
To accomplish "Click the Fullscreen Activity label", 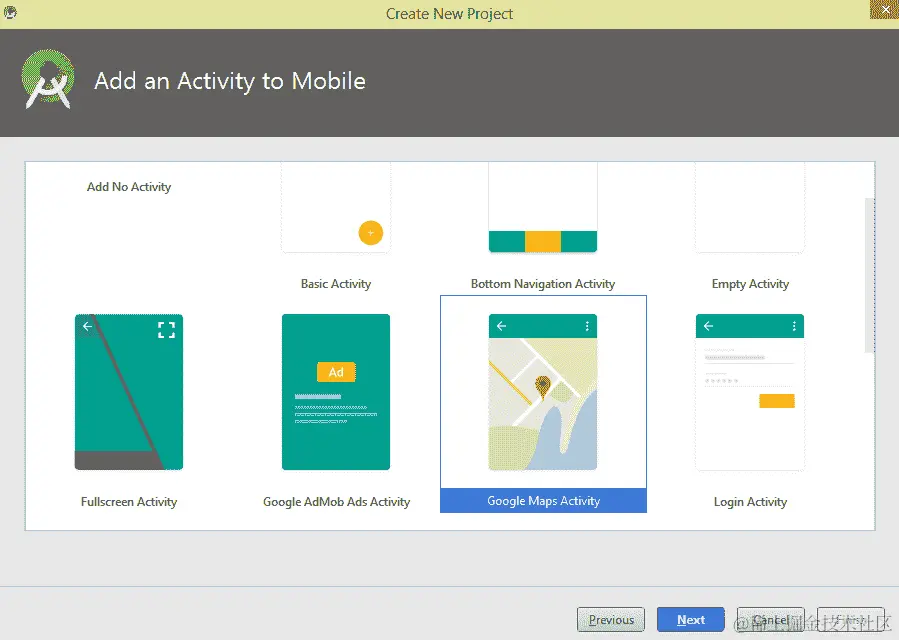I will [x=129, y=502].
